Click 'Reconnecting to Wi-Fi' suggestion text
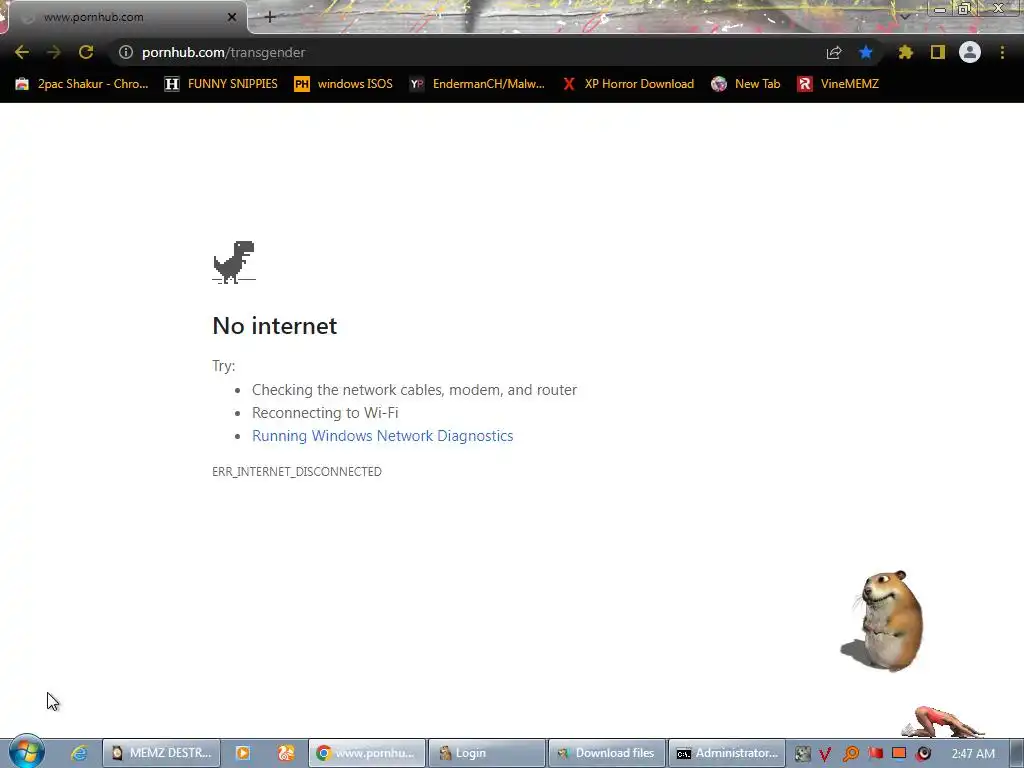Screen dimensions: 1024x768 (x=325, y=413)
